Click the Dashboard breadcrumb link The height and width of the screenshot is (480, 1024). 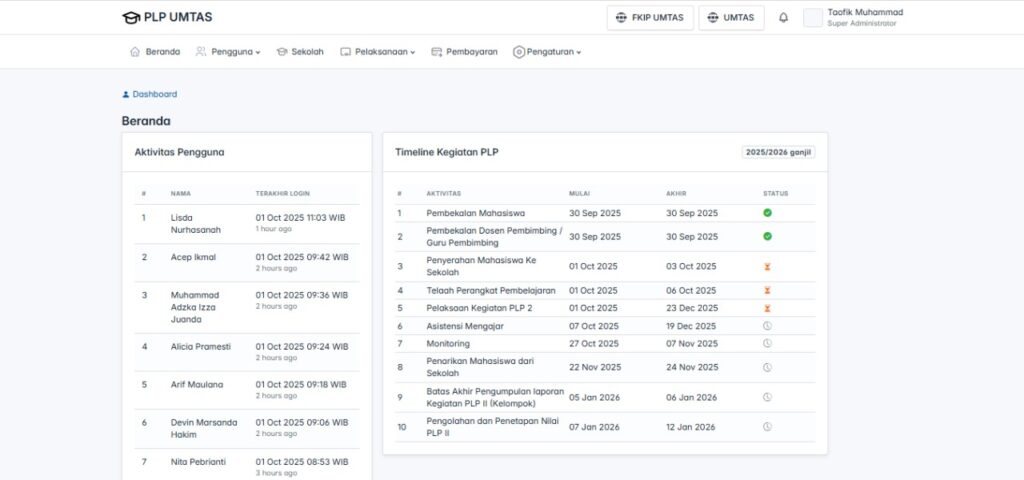tap(154, 94)
